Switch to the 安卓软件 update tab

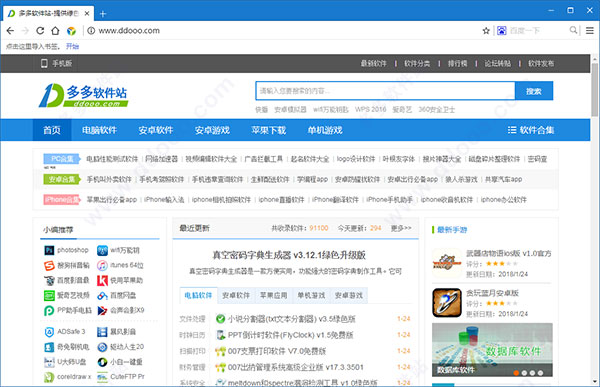[x=236, y=295]
